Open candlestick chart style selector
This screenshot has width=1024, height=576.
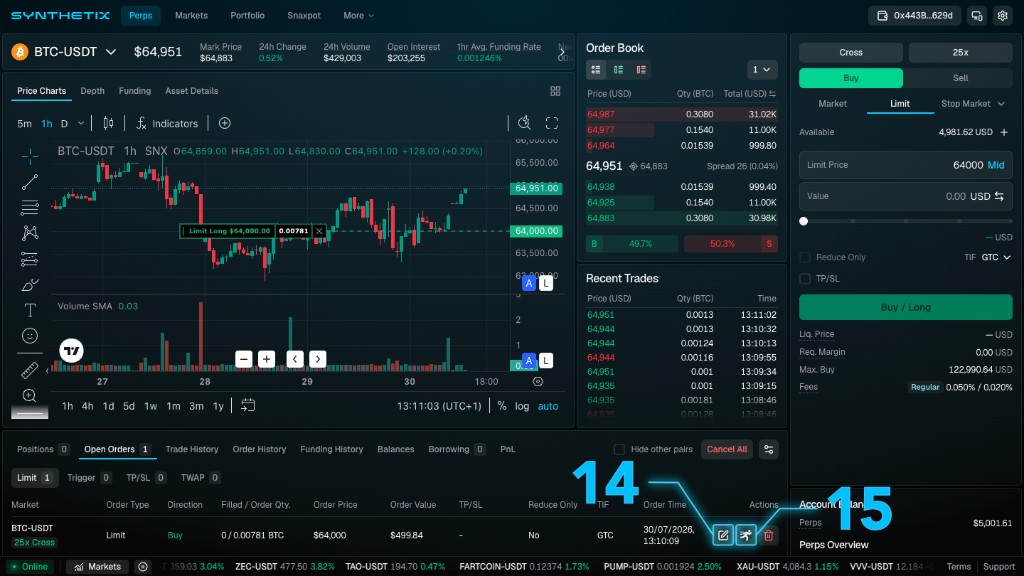[x=108, y=123]
